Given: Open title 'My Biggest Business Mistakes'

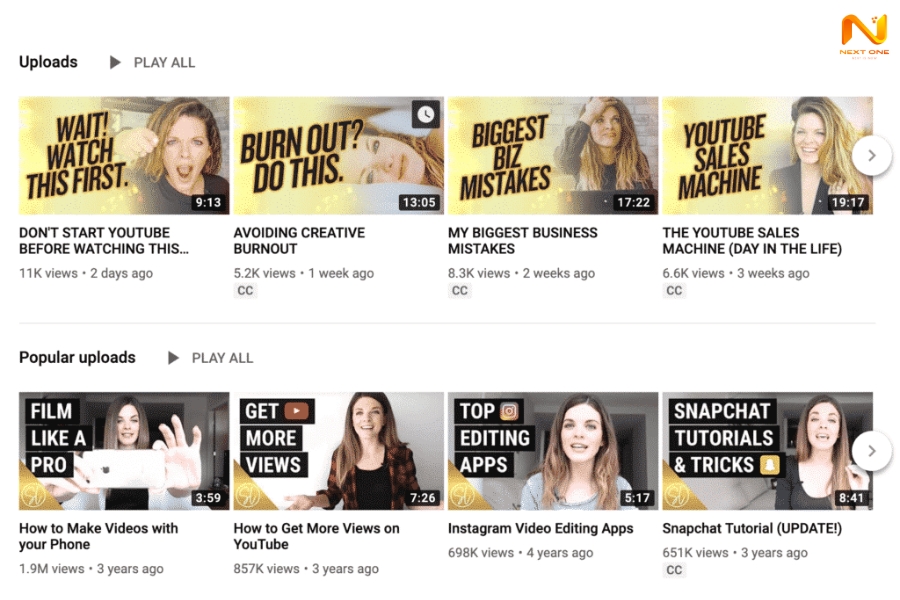Looking at the screenshot, I should click(x=522, y=241).
